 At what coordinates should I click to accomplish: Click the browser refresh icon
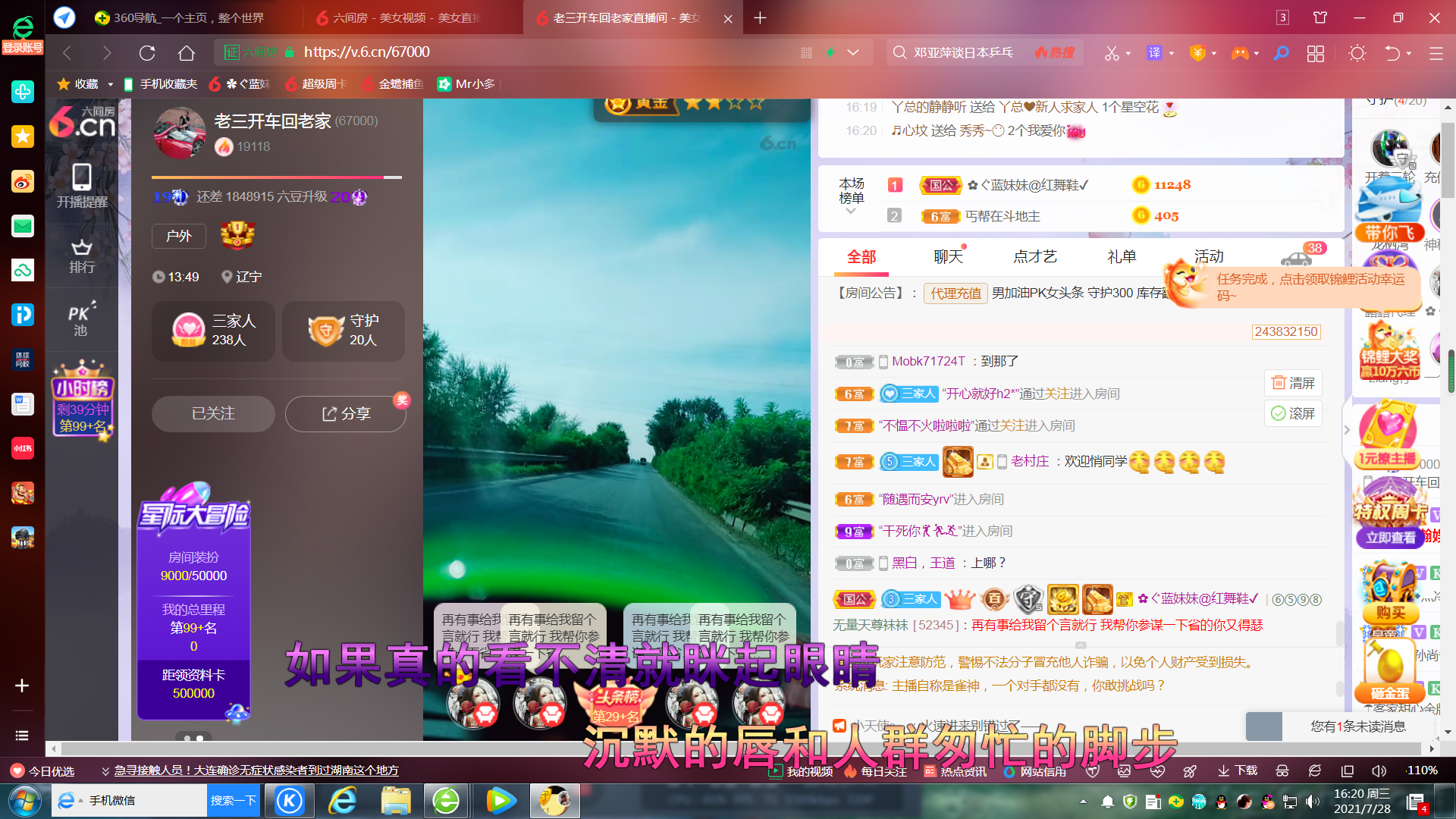point(147,53)
